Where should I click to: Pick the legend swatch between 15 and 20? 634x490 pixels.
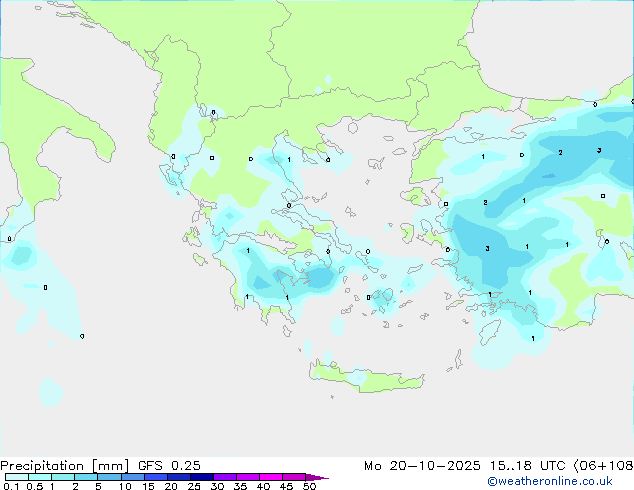pos(156,477)
